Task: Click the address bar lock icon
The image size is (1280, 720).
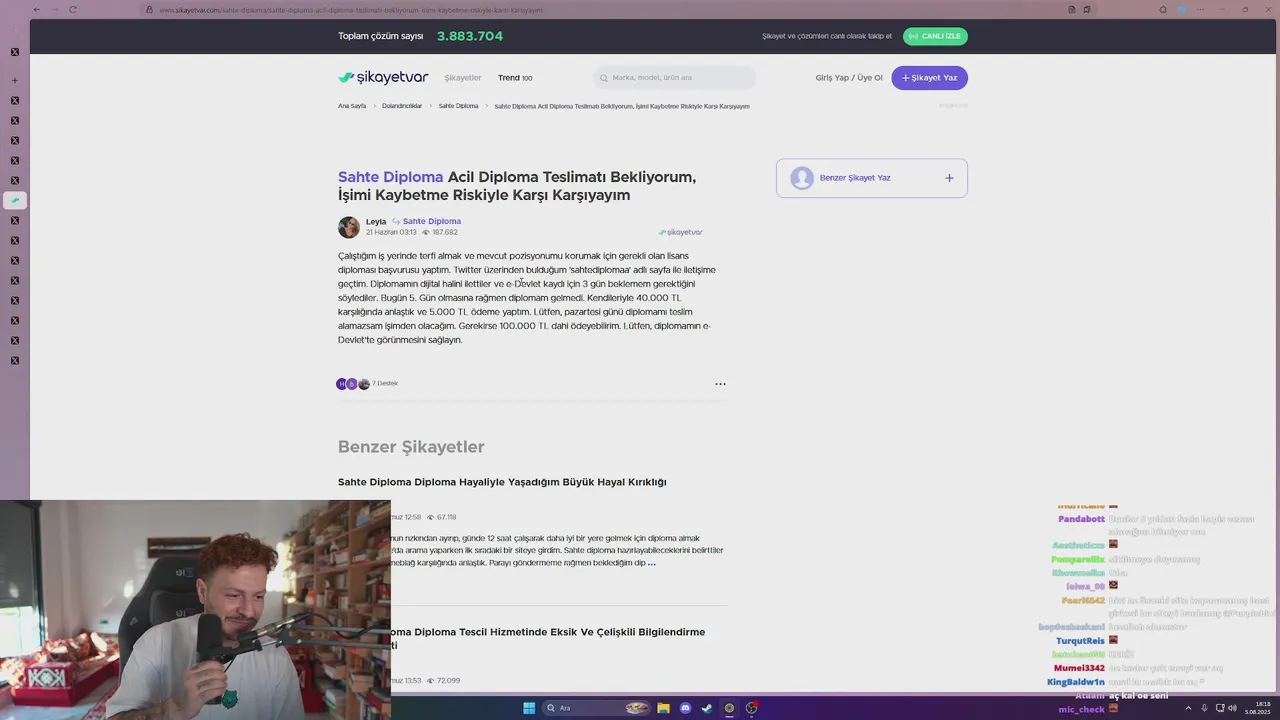Action: tap(149, 10)
